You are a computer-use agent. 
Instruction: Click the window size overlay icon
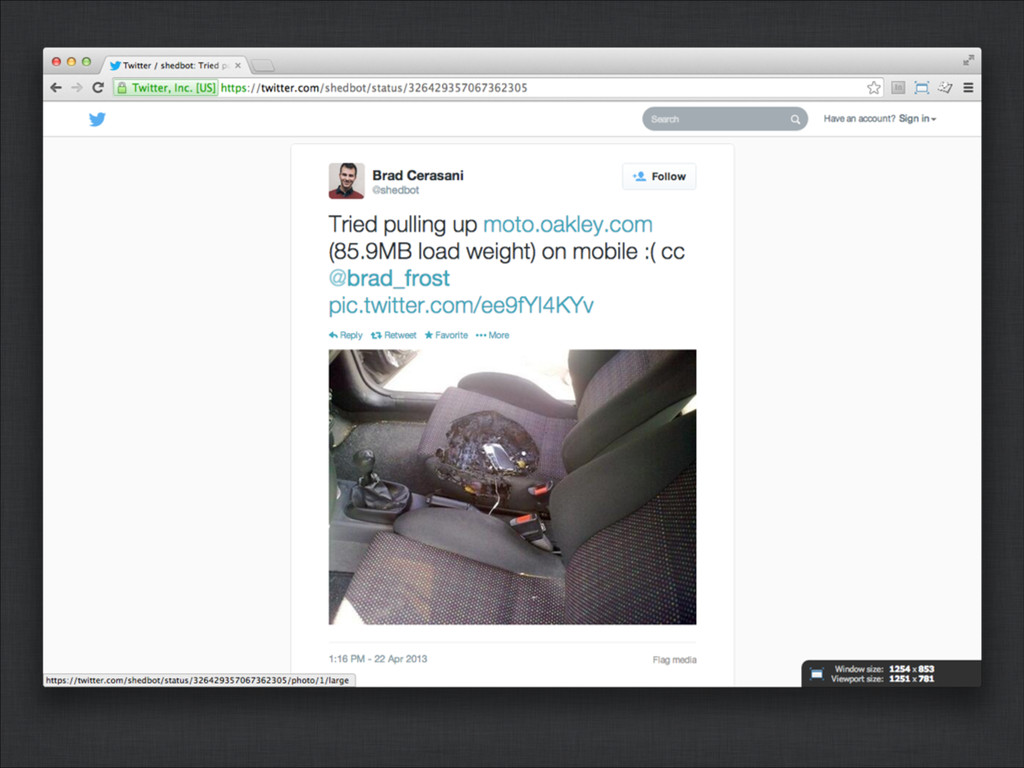817,674
